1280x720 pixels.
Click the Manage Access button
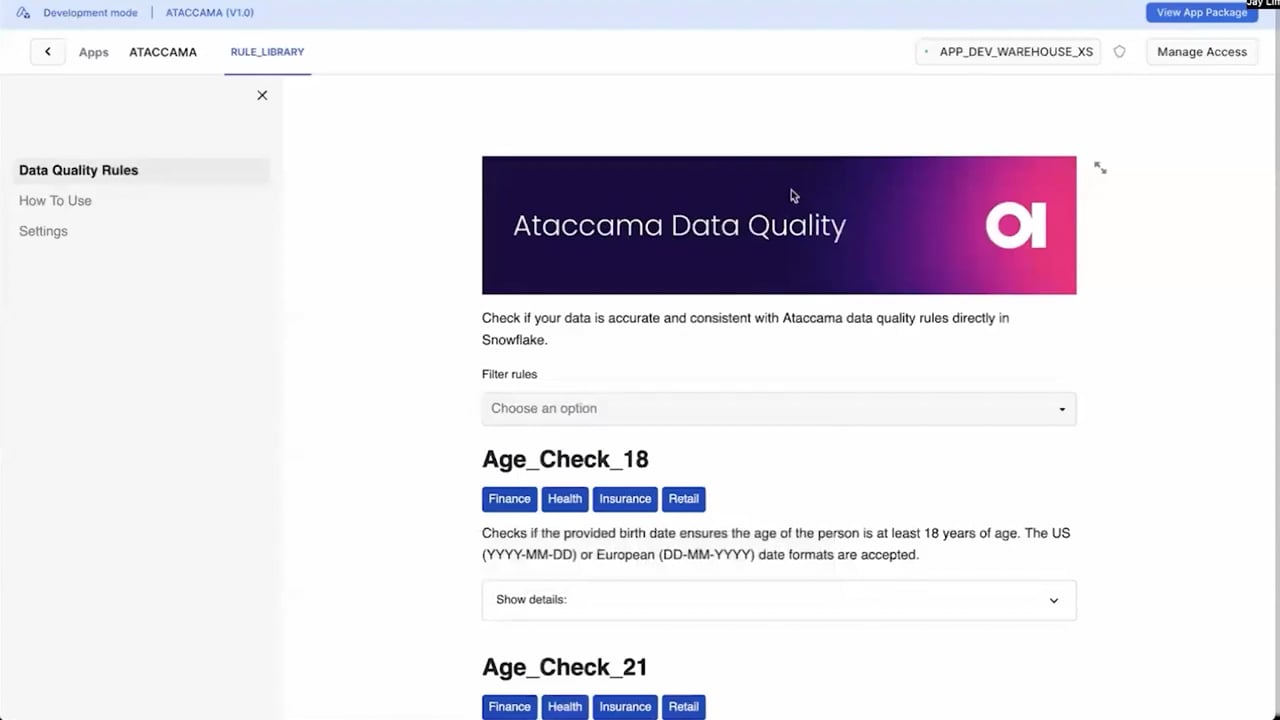pyautogui.click(x=1202, y=51)
